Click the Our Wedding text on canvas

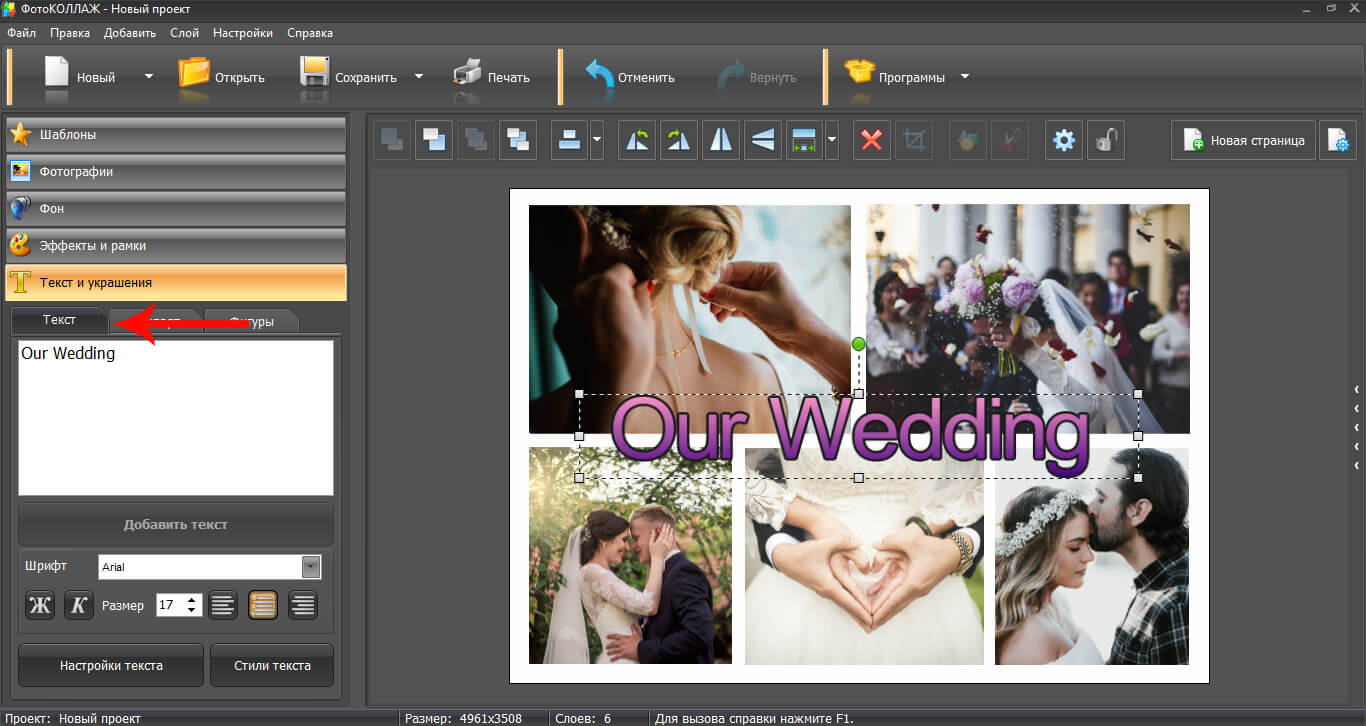tap(850, 437)
